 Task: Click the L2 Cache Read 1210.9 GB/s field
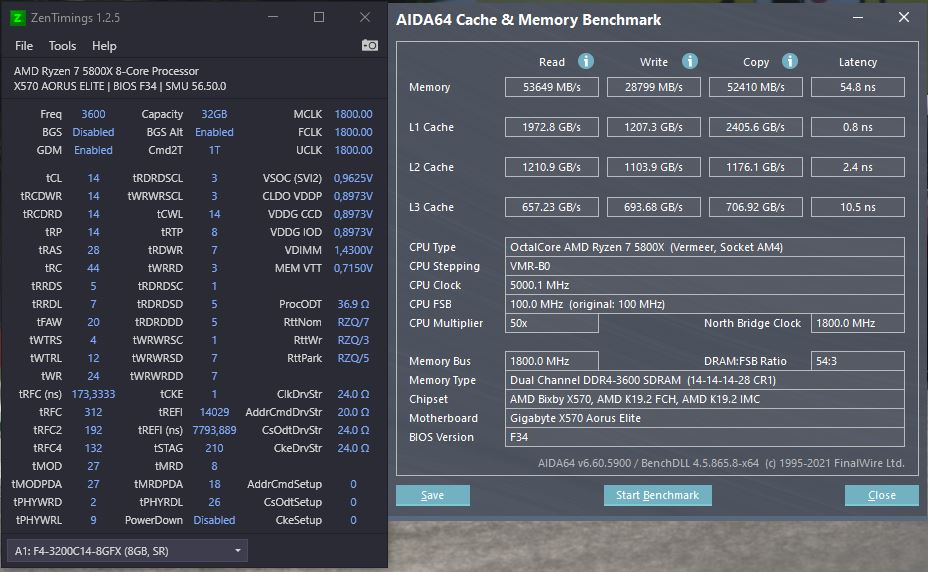pyautogui.click(x=552, y=167)
